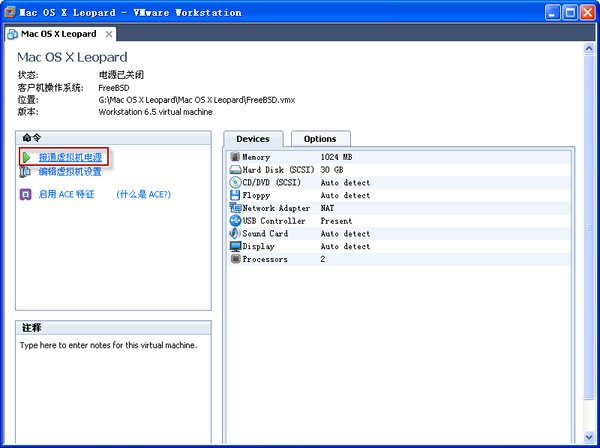Screen dimensions: 600x448
Task: Click the Workstation 6.5 virtual machine text
Action: point(155,112)
